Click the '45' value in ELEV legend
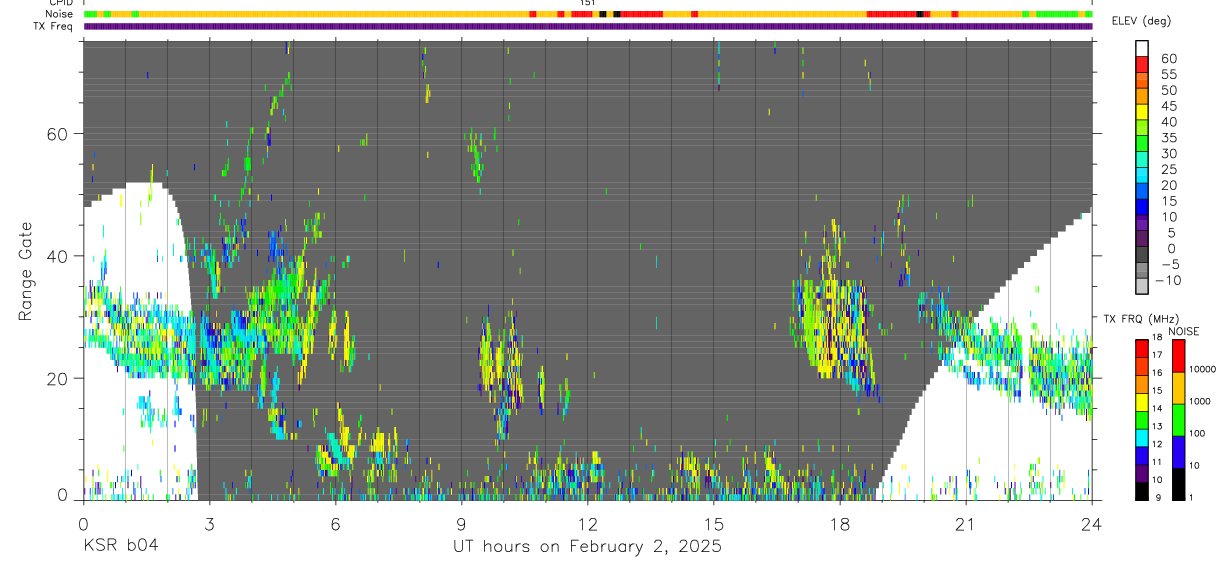This screenshot has height=567, width=1228. coord(1168,106)
